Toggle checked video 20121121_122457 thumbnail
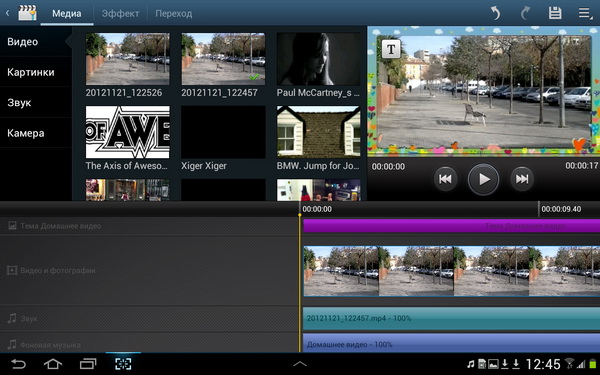600x375 pixels. [223, 59]
